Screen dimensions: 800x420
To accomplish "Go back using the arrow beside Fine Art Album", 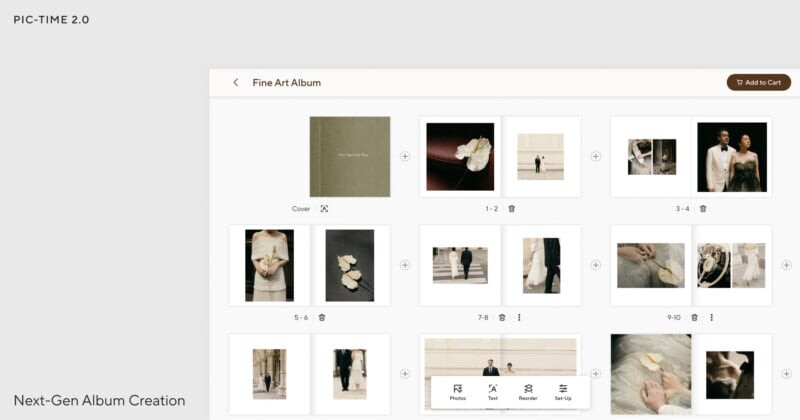I will (236, 82).
